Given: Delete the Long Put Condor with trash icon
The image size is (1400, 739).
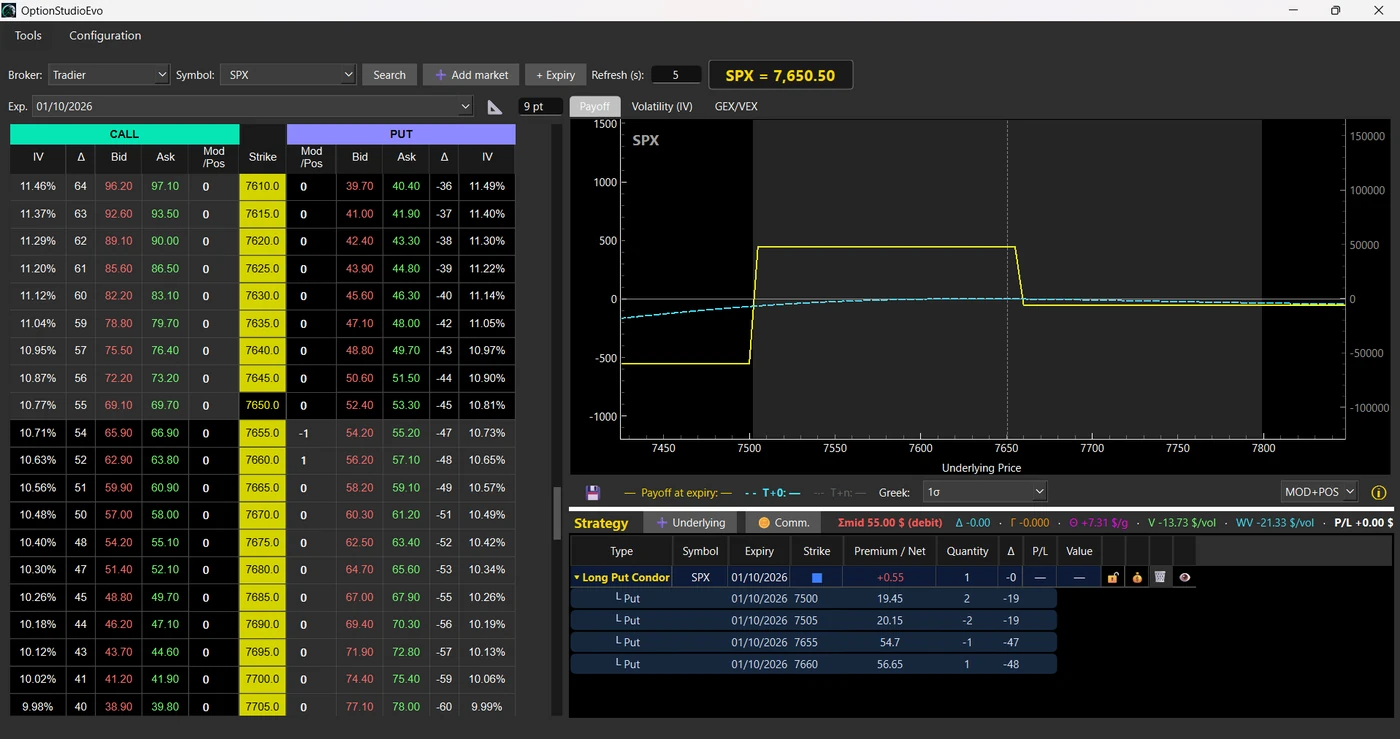Looking at the screenshot, I should [1160, 578].
